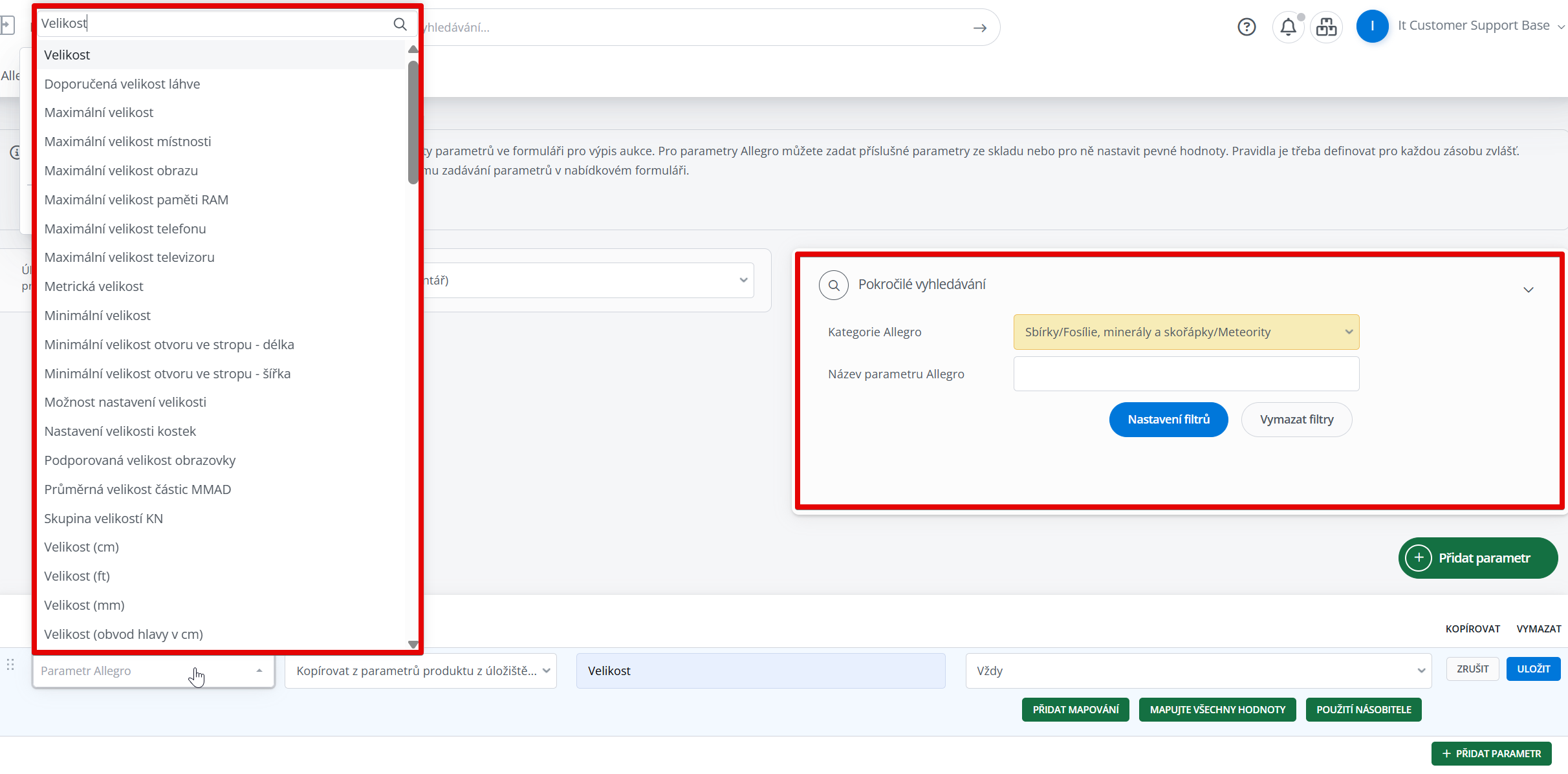Screen dimensions: 1568x774
Task: Click MAPUJTE VŠECHNY HODNOTY button
Action: tap(1217, 710)
